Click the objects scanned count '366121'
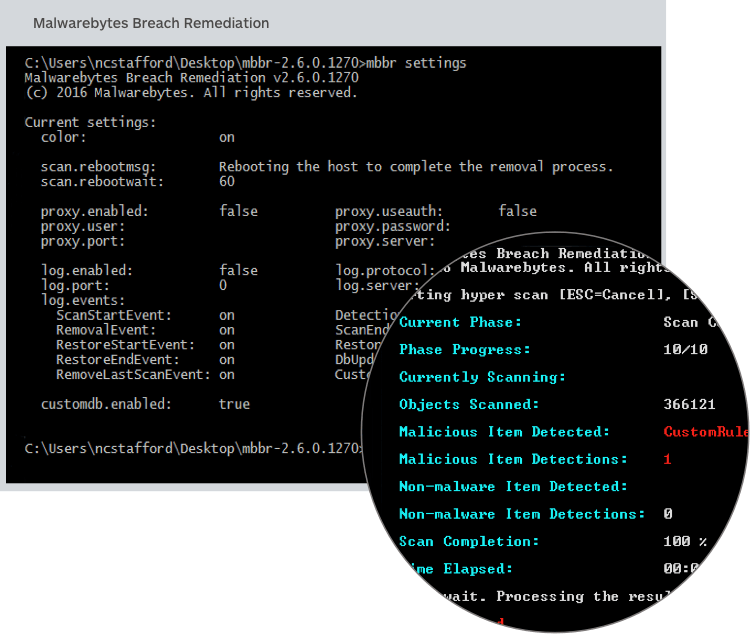 coord(689,405)
